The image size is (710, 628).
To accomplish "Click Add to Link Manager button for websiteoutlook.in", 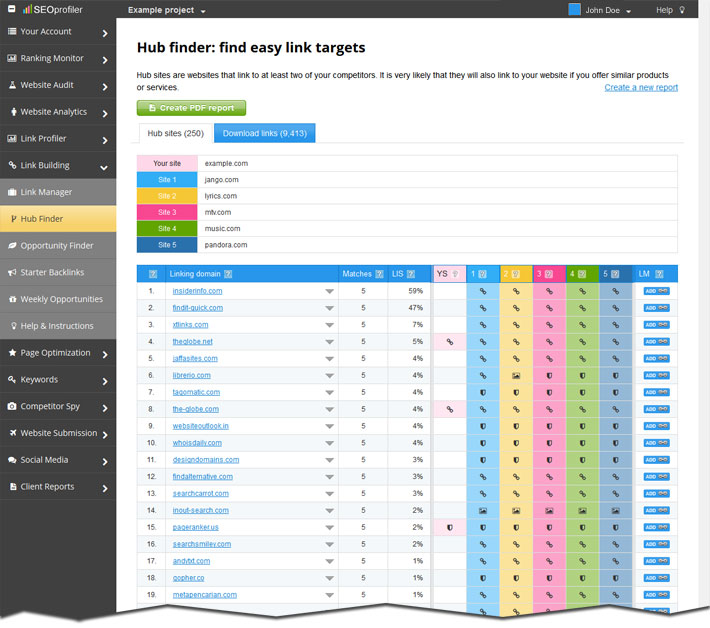I will click(657, 426).
